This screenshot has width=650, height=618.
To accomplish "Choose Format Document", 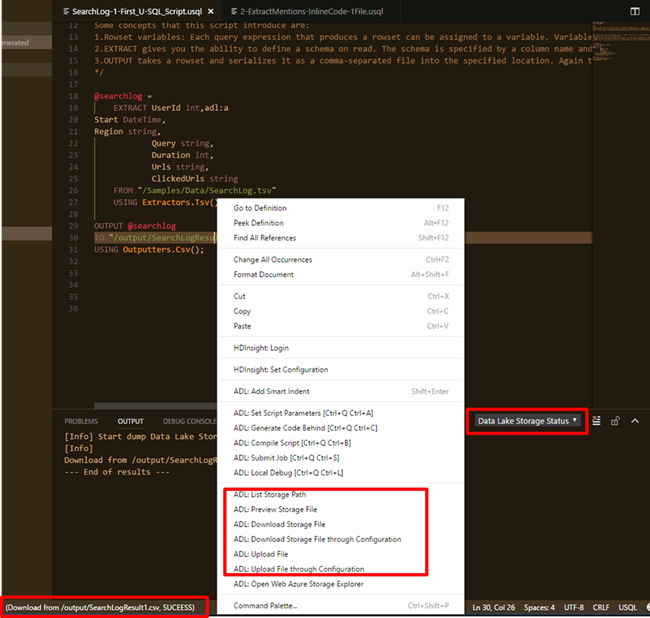I will point(341,274).
